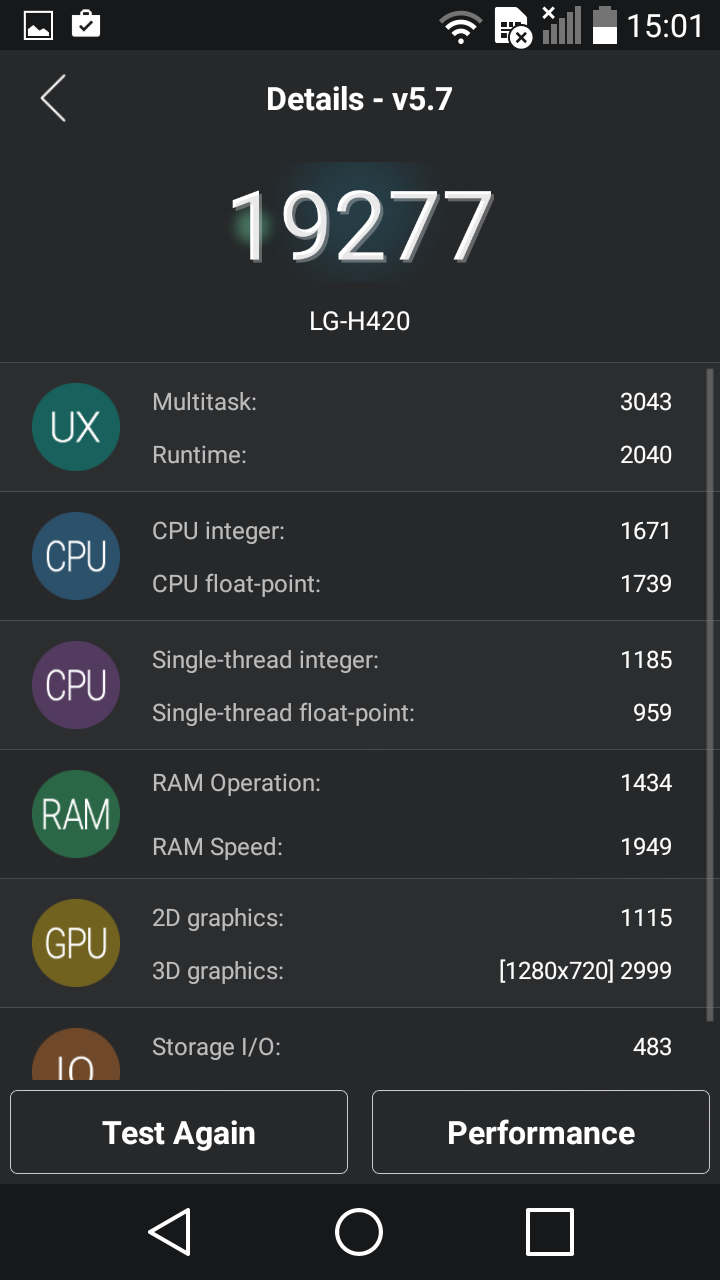This screenshot has height=1280, width=720.
Task: Tap the picture notification icon
Action: (x=38, y=25)
